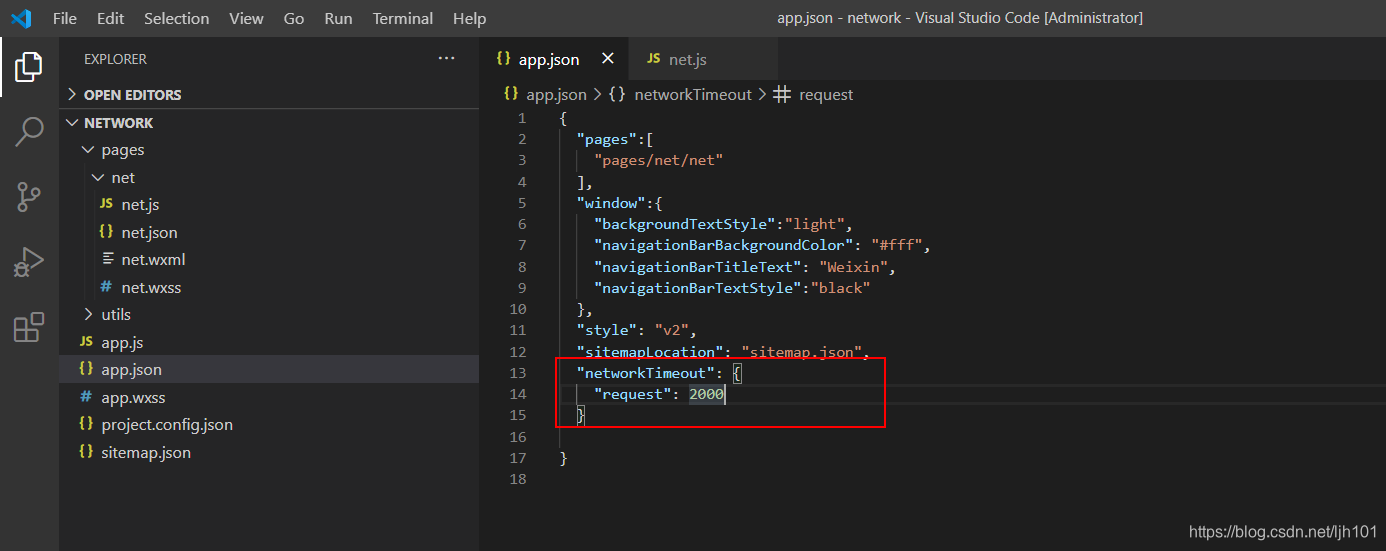The image size is (1386, 551).
Task: Open the File menu
Action: click(64, 18)
